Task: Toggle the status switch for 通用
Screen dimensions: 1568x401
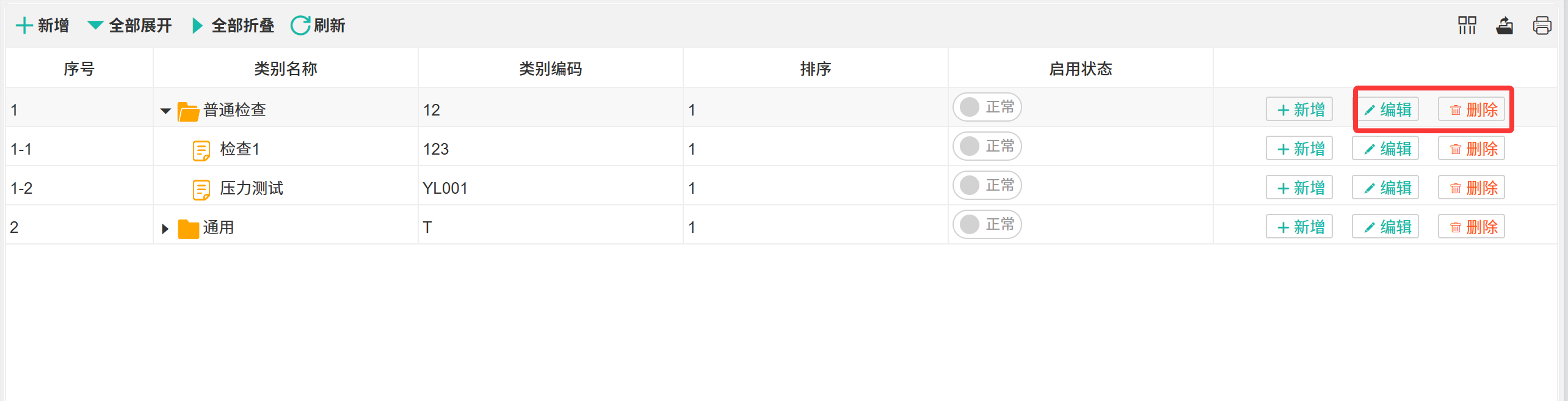Action: click(x=987, y=225)
